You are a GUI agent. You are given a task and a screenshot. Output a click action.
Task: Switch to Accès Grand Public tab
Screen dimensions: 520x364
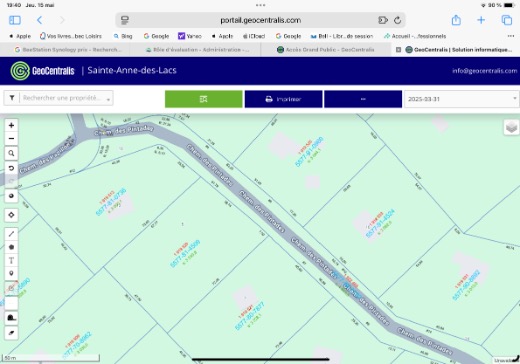[x=326, y=50]
